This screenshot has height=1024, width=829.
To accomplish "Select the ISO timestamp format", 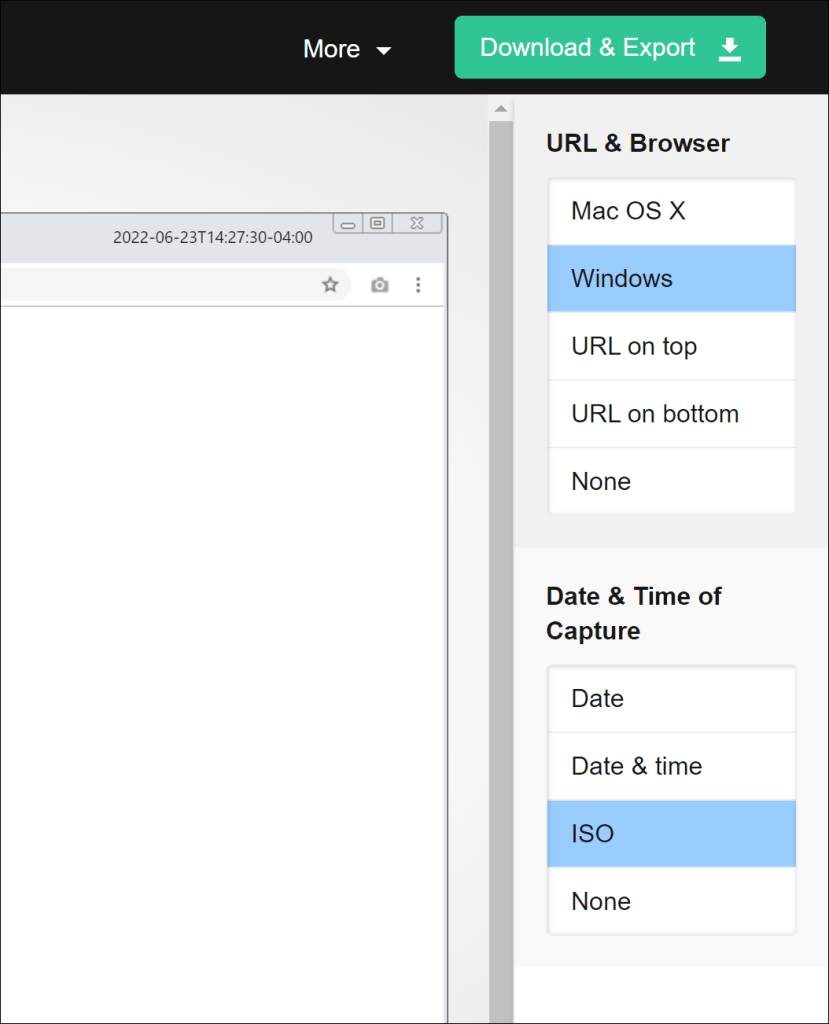I will tap(671, 833).
